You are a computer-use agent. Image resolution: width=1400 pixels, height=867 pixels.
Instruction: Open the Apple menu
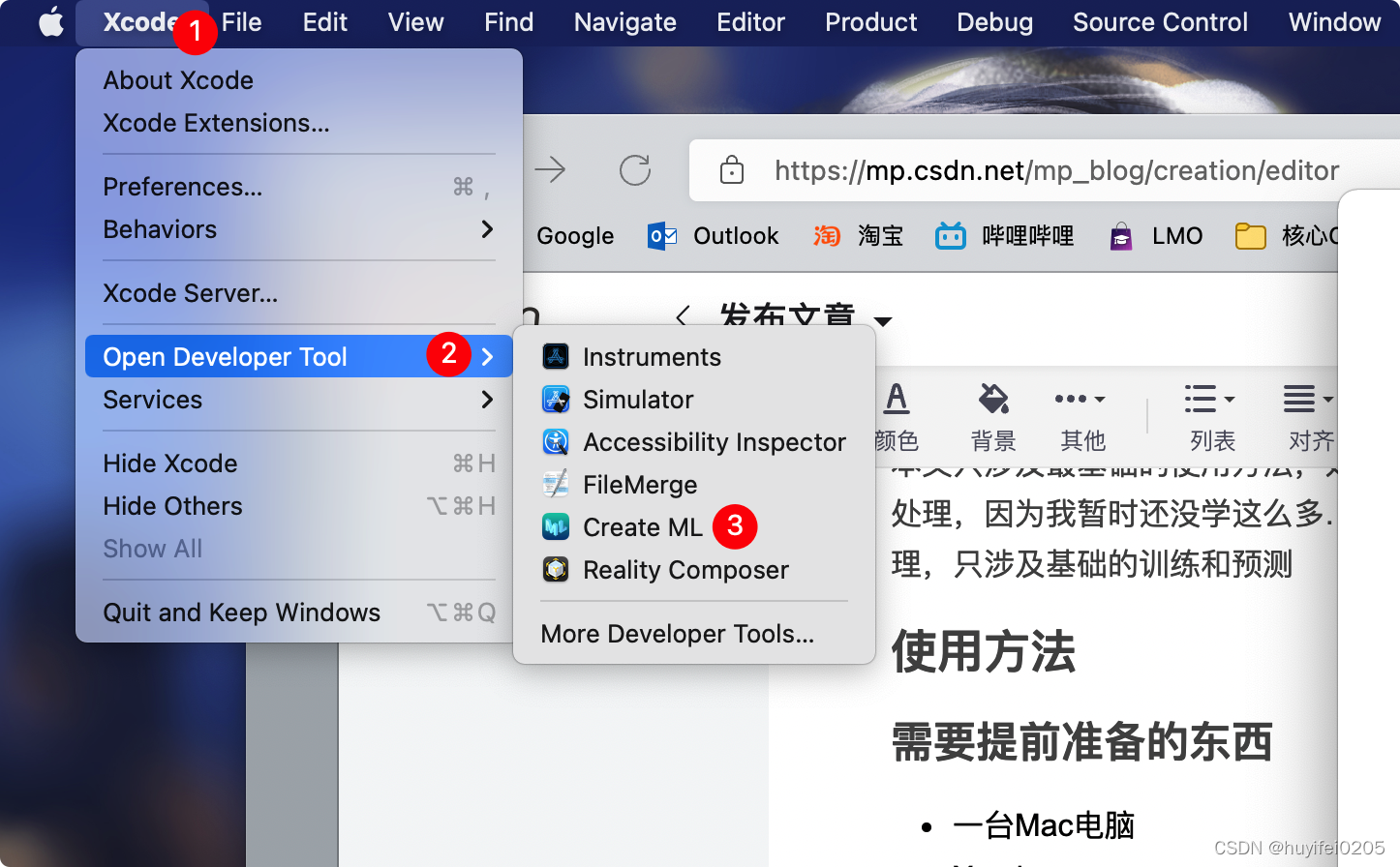click(x=50, y=21)
